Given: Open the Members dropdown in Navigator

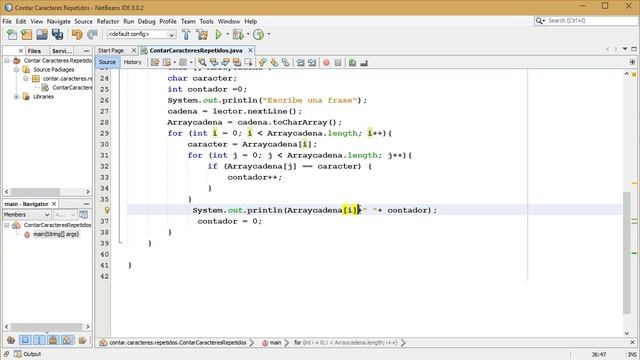Looking at the screenshot, I should [x=27, y=215].
